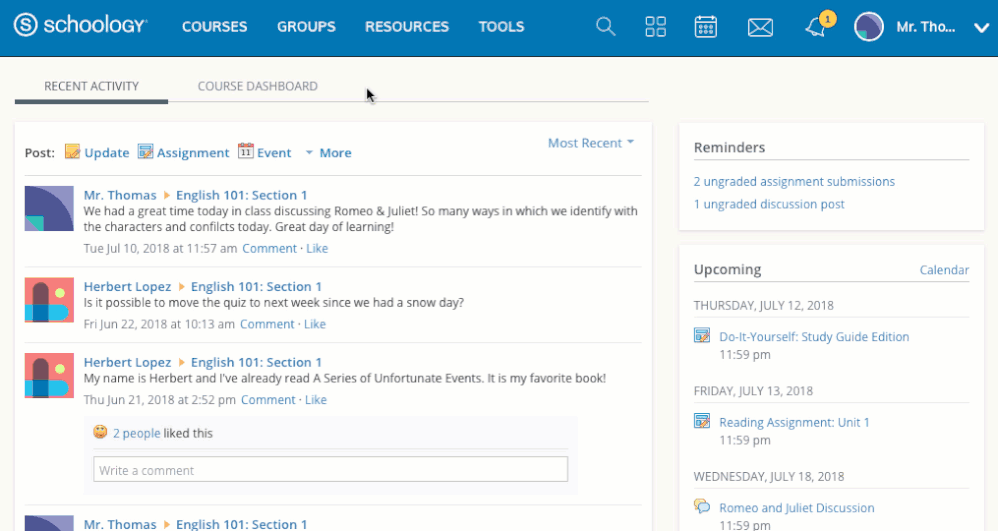Click the smiley icon beside 2 people liked this
This screenshot has width=998, height=531.
point(100,432)
